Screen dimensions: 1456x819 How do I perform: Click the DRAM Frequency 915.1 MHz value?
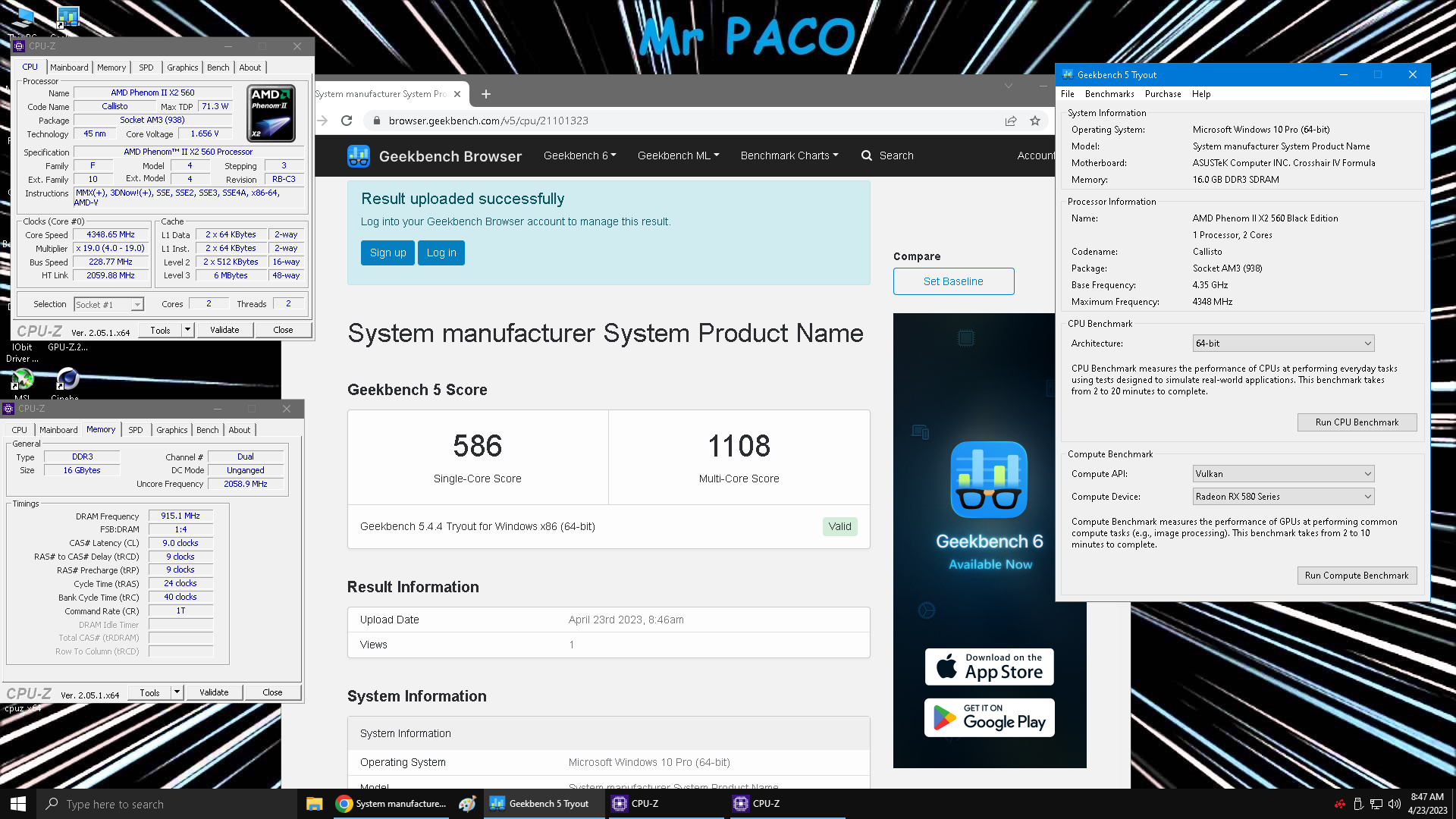(x=180, y=516)
